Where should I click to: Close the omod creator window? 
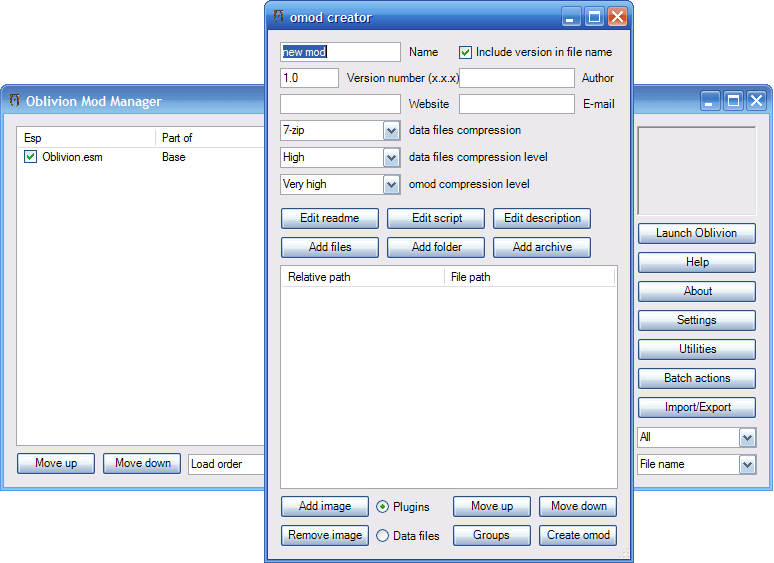click(617, 17)
